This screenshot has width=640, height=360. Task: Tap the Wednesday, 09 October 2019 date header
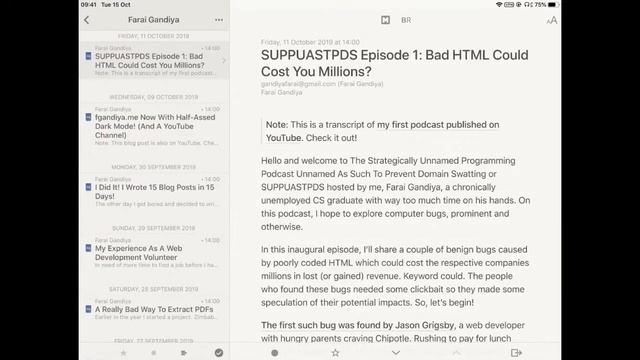click(x=153, y=97)
